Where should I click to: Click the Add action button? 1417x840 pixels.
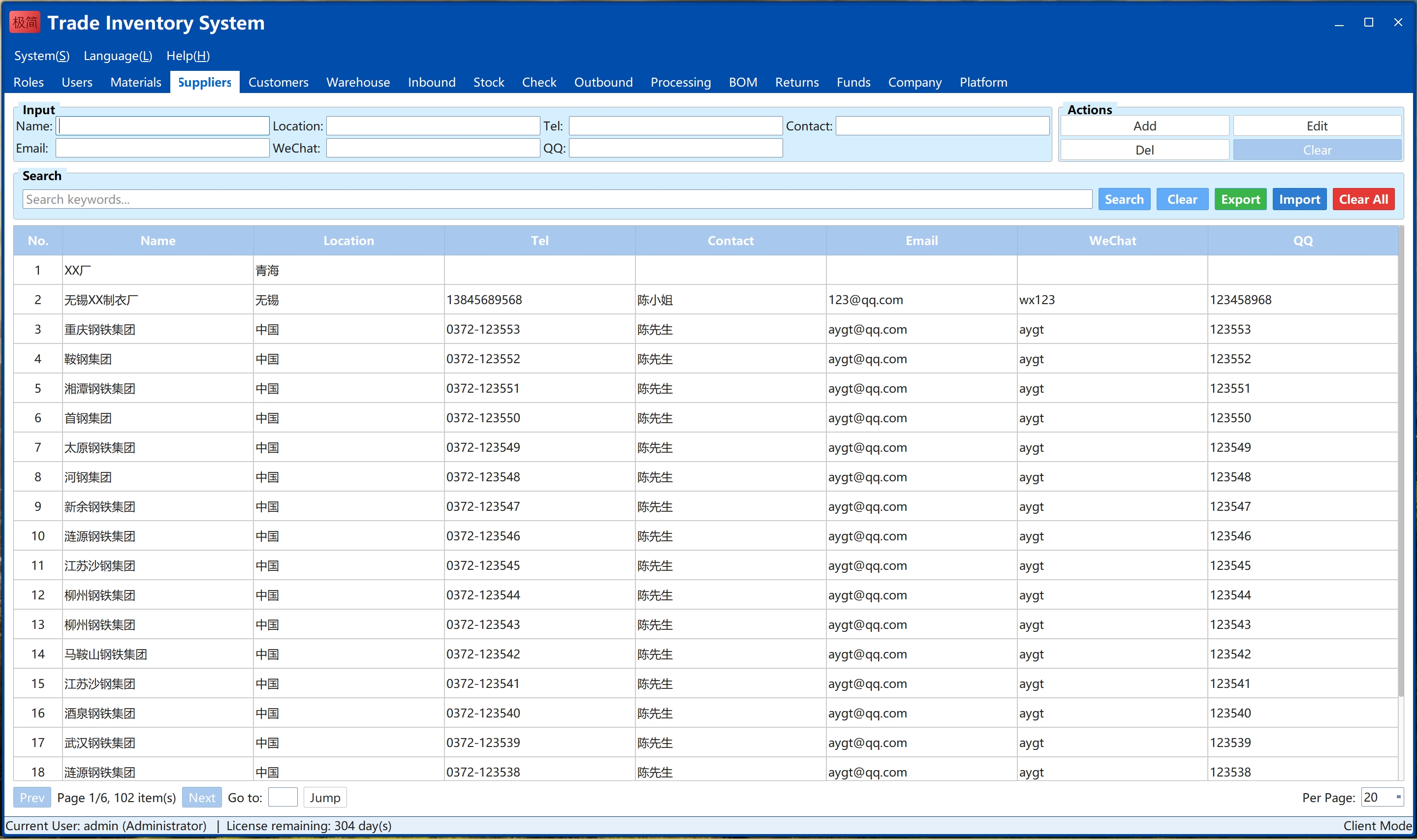pyautogui.click(x=1145, y=125)
